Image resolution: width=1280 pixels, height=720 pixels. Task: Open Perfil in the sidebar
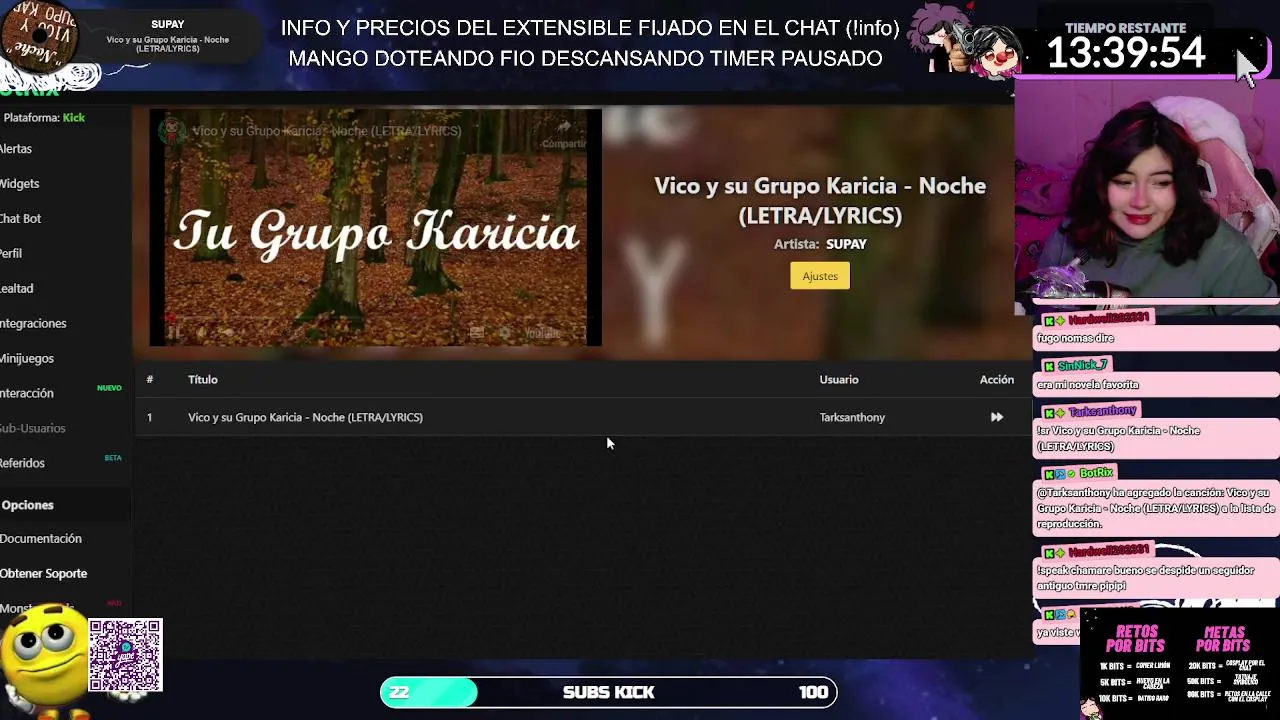pos(11,254)
